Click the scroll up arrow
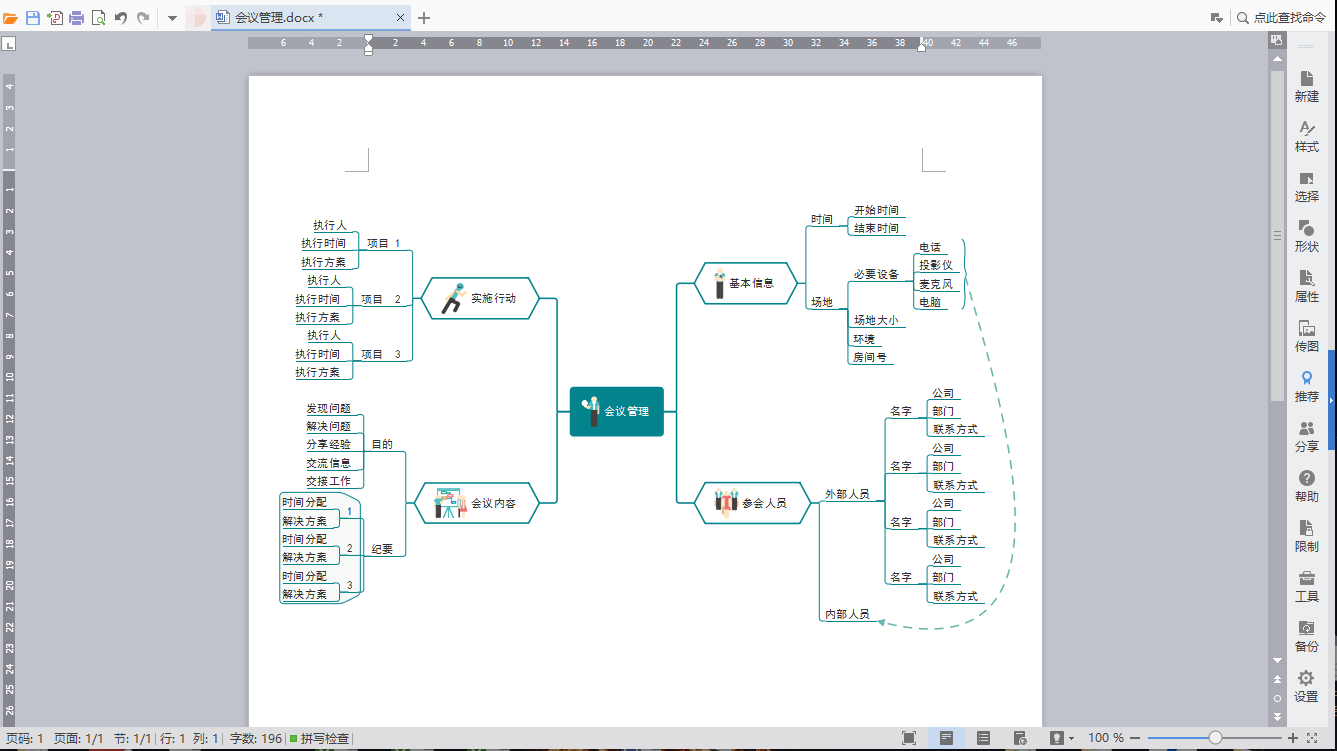The height and width of the screenshot is (751, 1337). (x=1277, y=59)
